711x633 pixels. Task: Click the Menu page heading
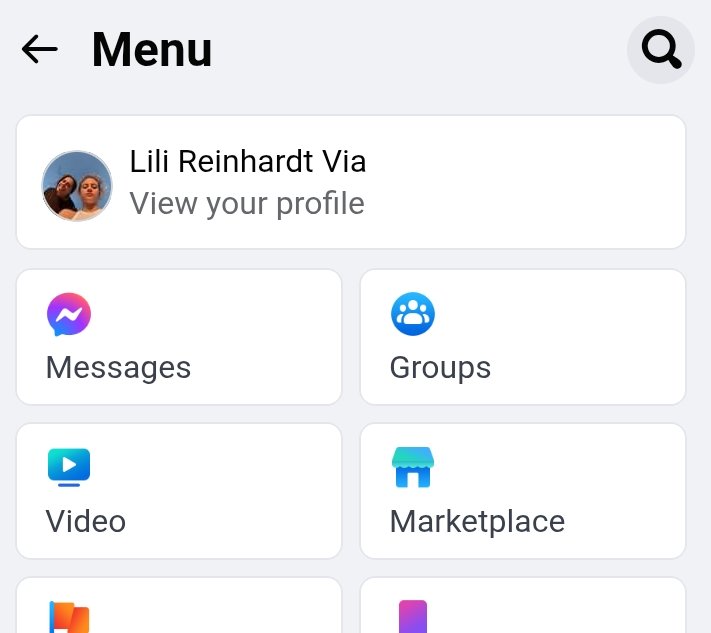pyautogui.click(x=152, y=49)
